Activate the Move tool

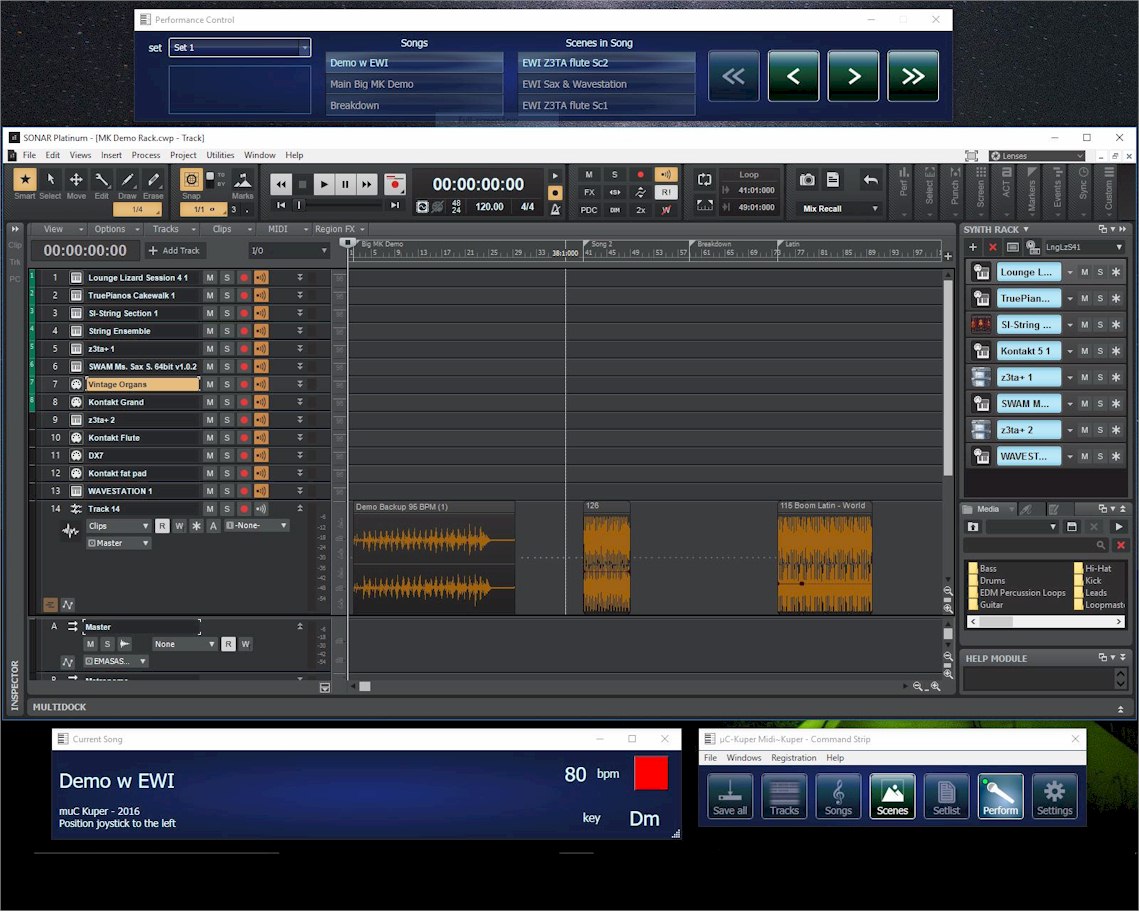(x=76, y=180)
